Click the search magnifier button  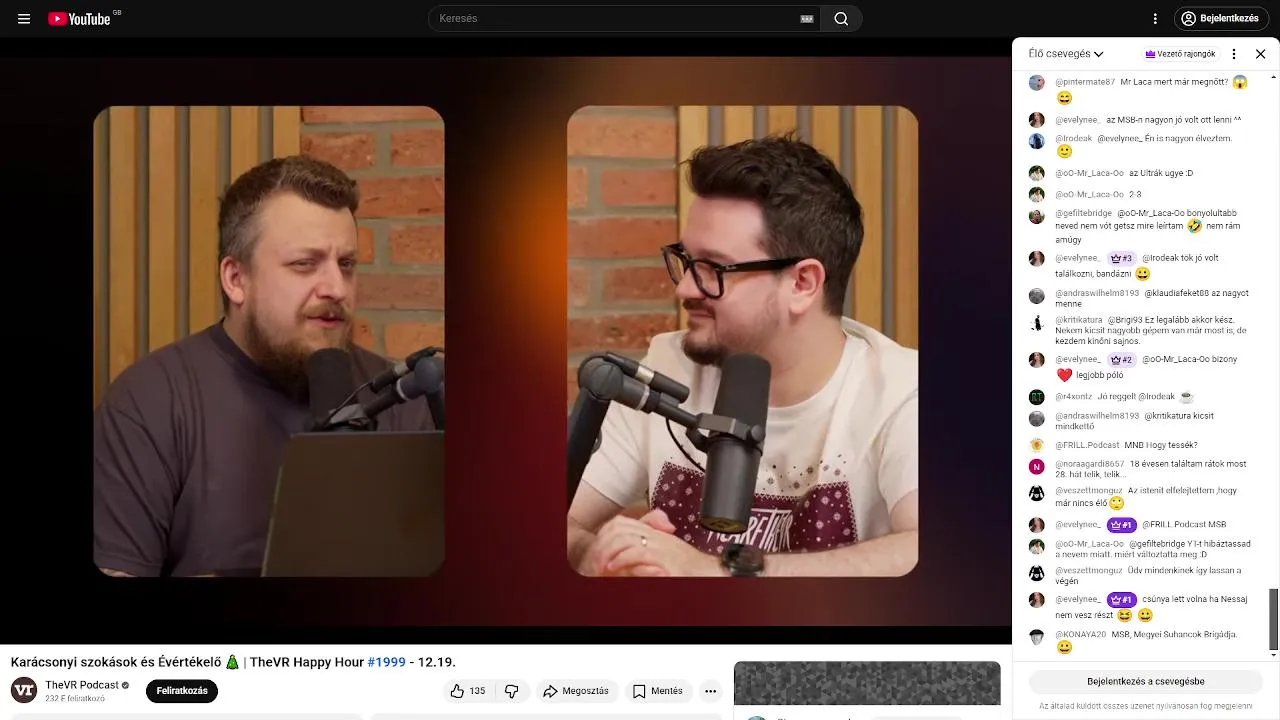(x=841, y=19)
